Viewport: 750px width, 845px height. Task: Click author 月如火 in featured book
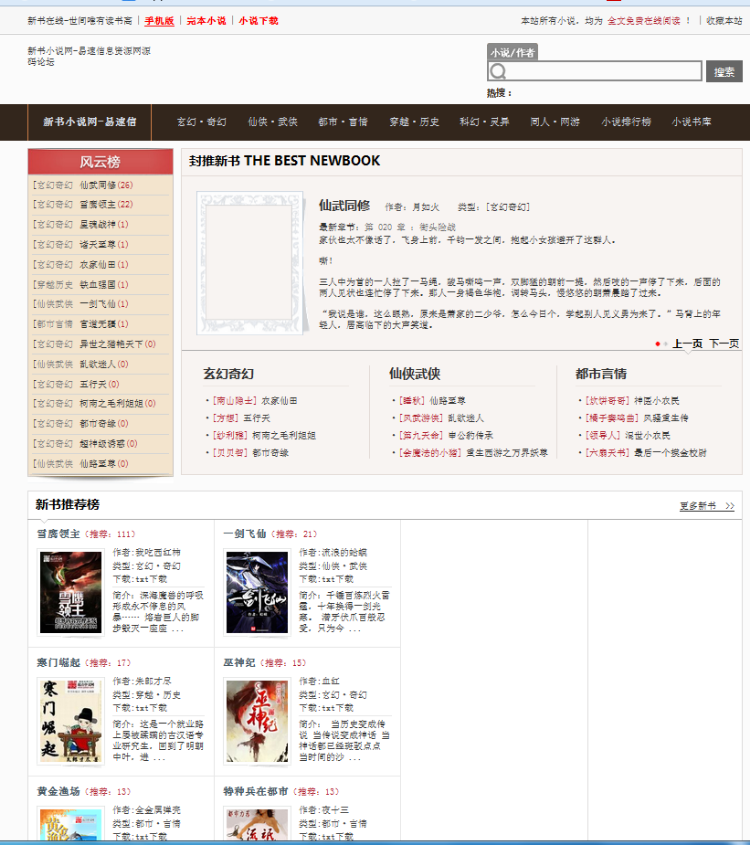[426, 207]
